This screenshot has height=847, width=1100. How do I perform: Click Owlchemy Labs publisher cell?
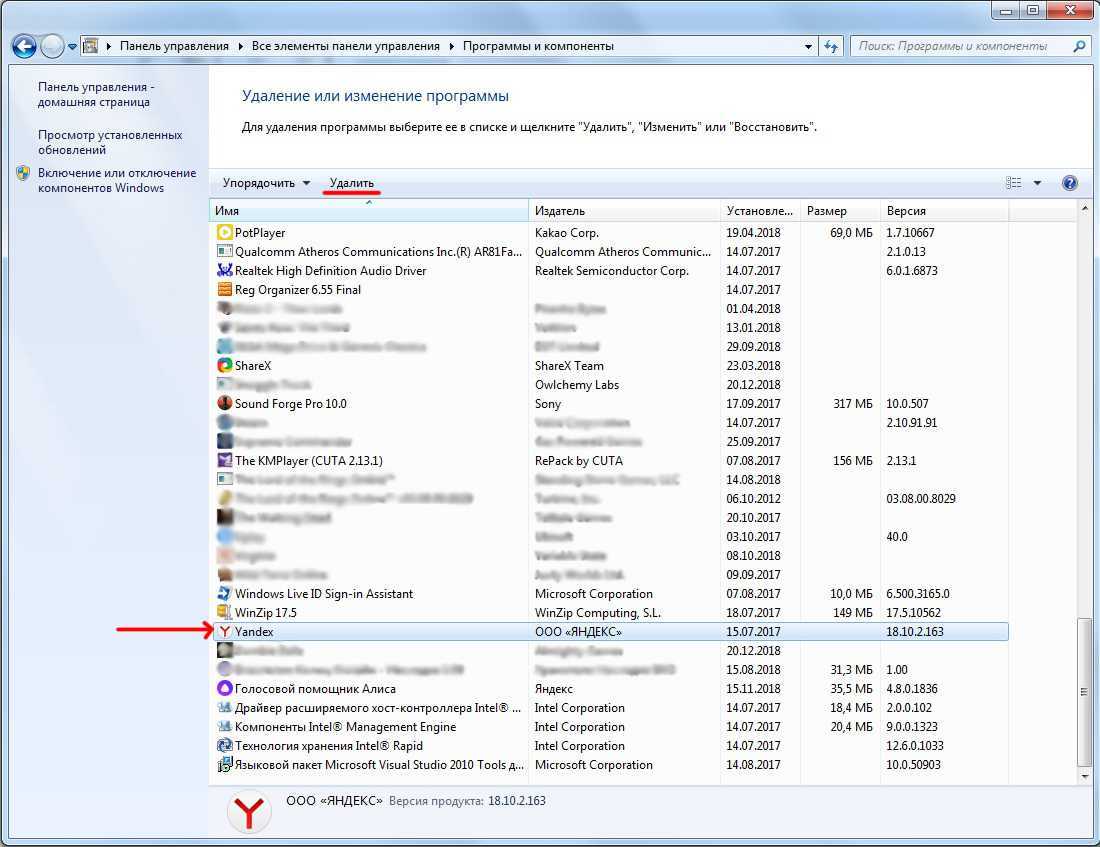(x=577, y=385)
